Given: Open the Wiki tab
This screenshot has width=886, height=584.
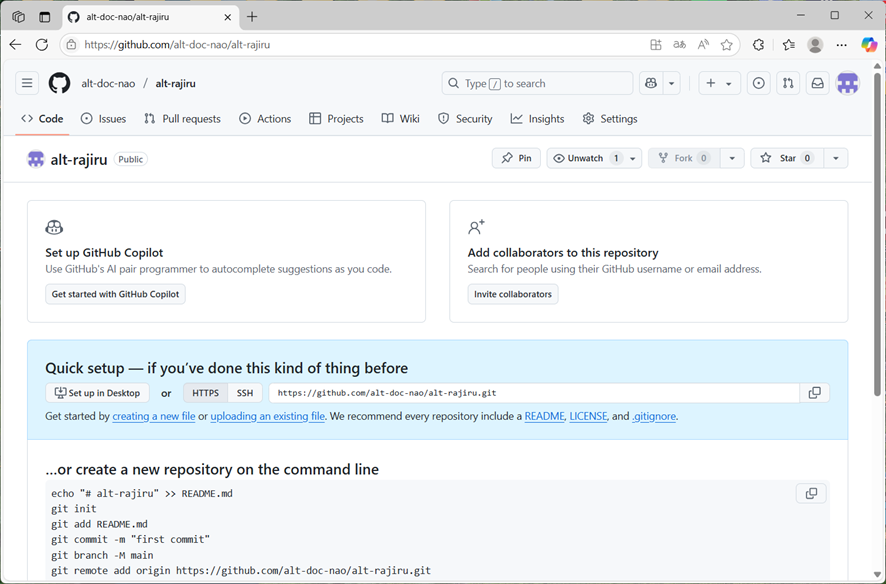Looking at the screenshot, I should 401,119.
